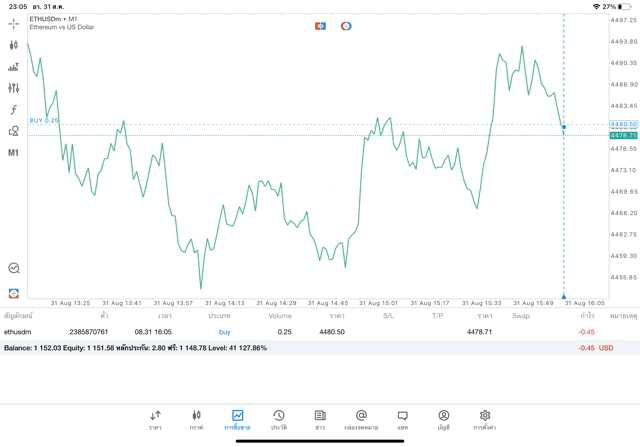
Task: Open chart settings sliders icon
Action: pos(13,88)
